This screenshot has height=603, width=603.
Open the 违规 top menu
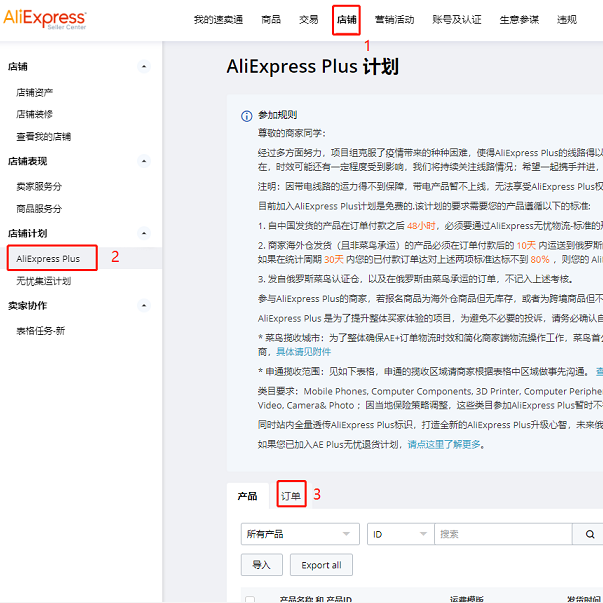567,19
